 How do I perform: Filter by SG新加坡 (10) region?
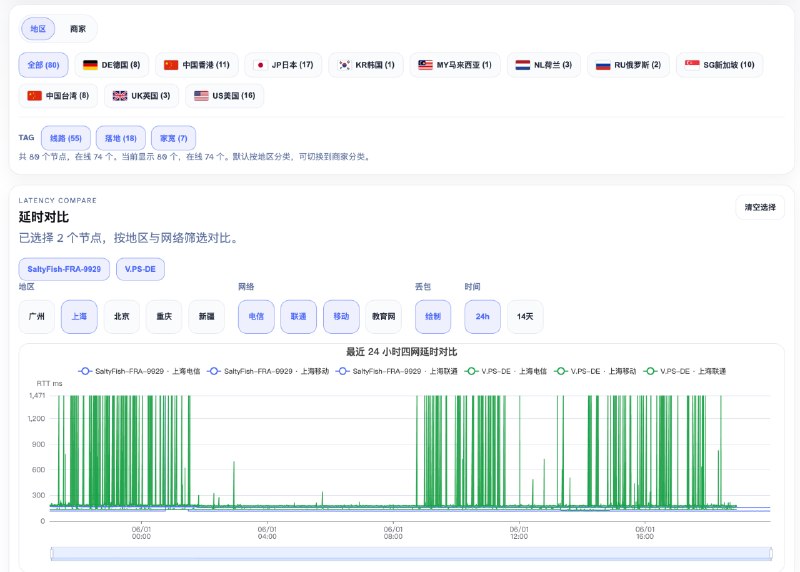click(x=719, y=65)
